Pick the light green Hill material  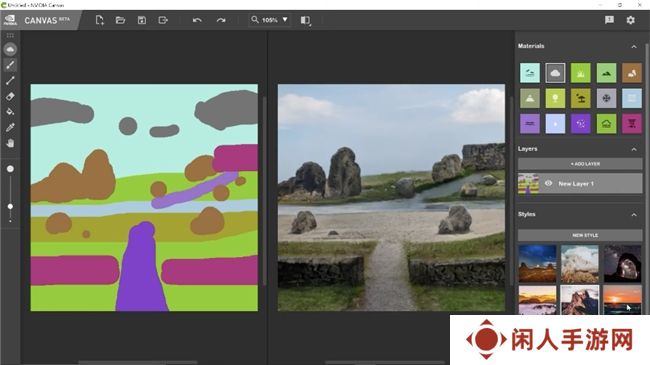(606, 73)
